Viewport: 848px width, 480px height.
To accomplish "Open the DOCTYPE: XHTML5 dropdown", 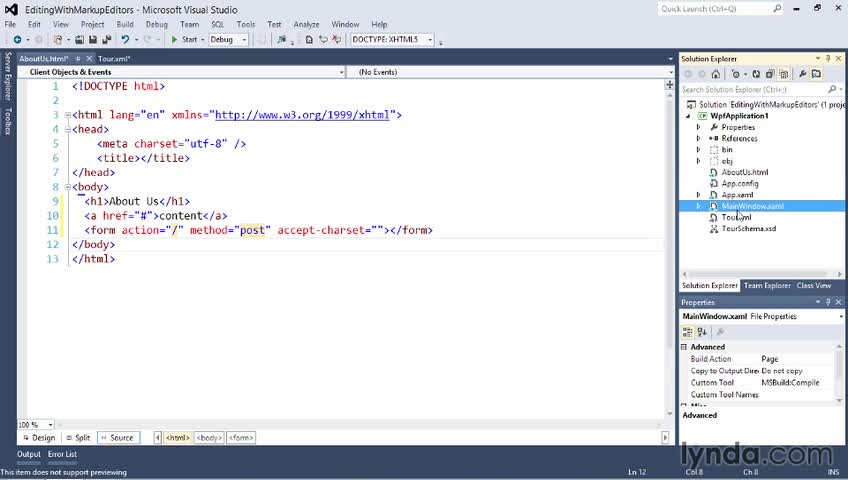I will tap(430, 39).
